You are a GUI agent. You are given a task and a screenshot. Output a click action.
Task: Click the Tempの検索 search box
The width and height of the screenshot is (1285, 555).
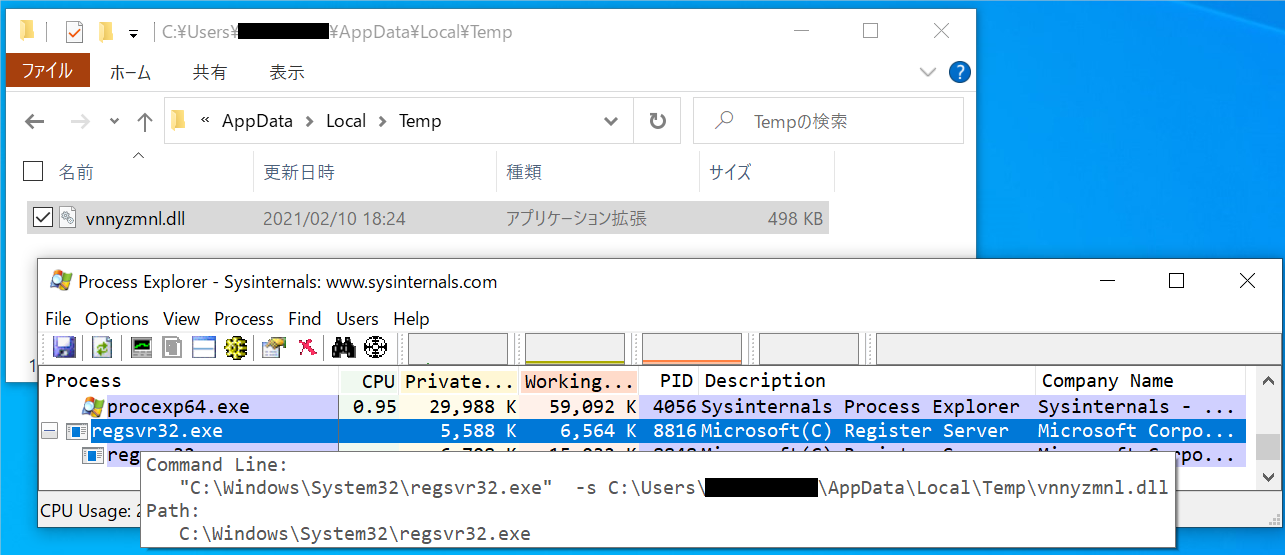(828, 121)
